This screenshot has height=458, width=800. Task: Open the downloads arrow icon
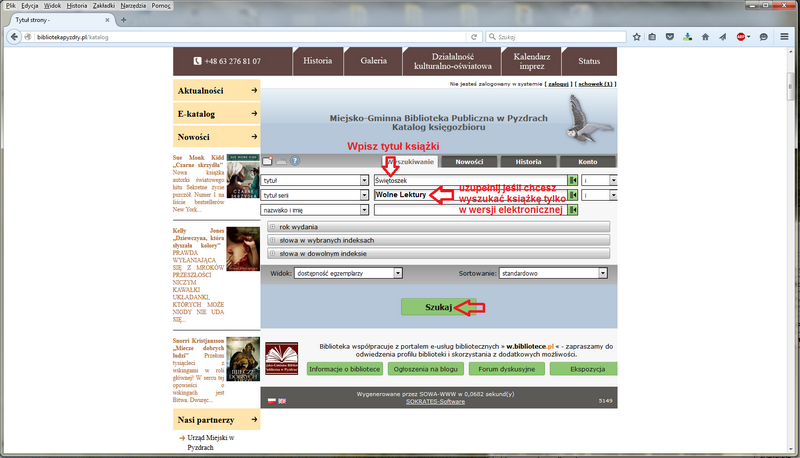coord(686,37)
